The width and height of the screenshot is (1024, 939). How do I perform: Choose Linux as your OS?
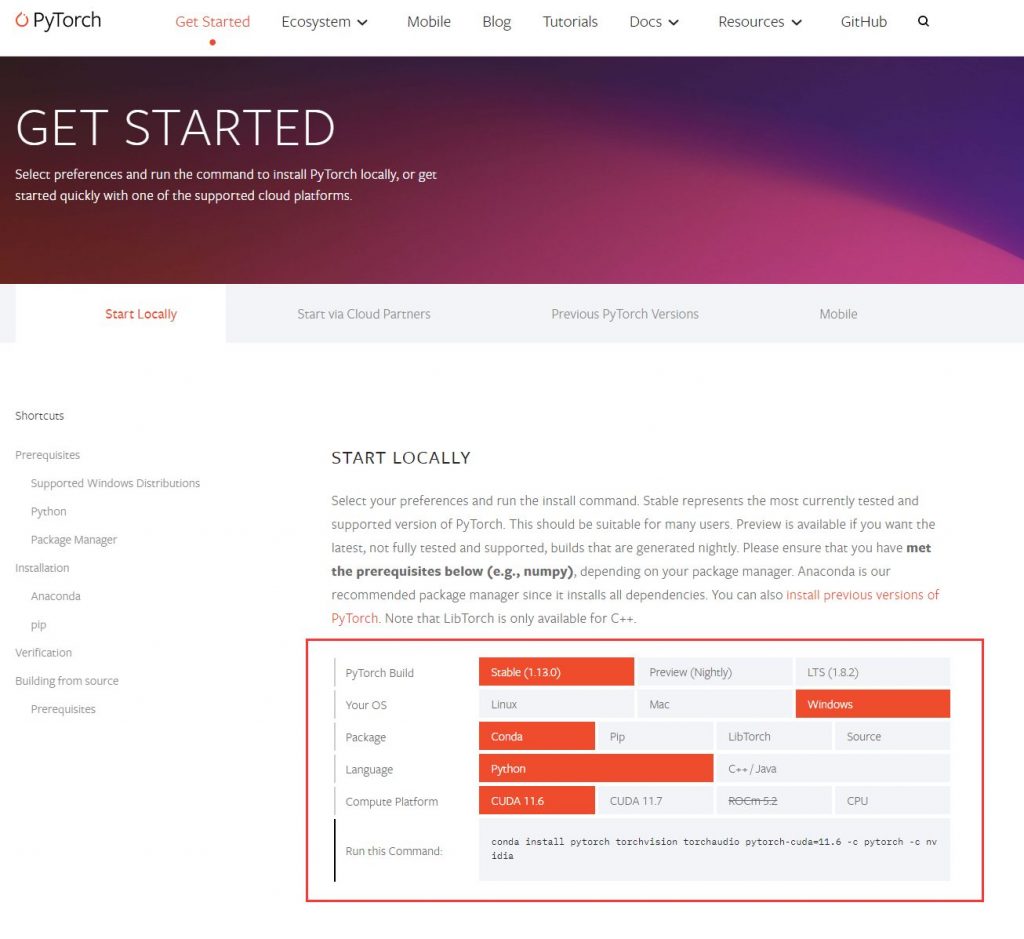point(556,704)
